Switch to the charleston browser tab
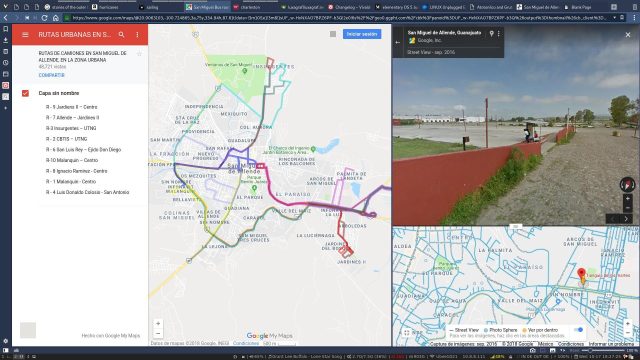 click(x=247, y=7)
